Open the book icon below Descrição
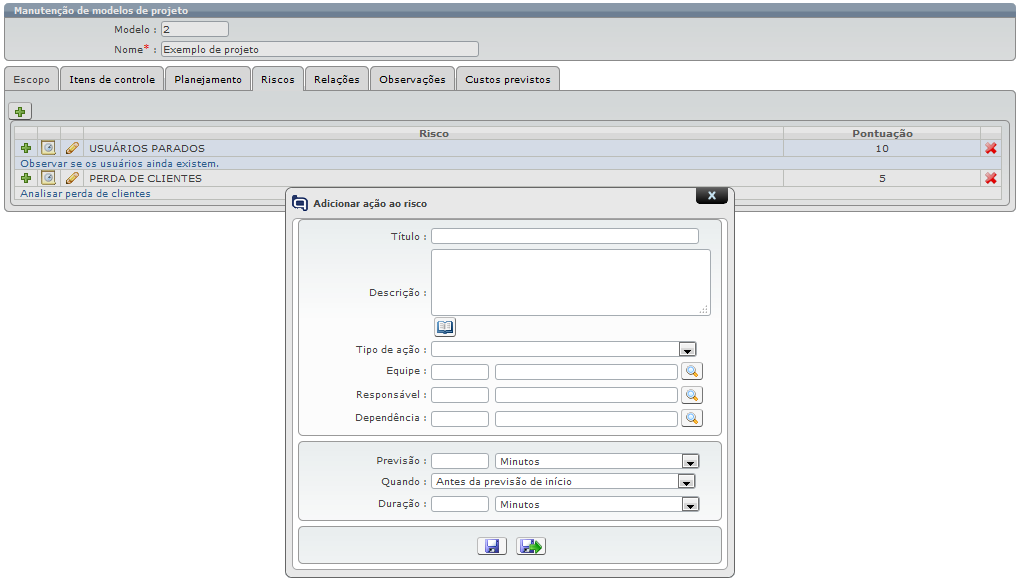This screenshot has width=1023, height=583. pyautogui.click(x=445, y=327)
